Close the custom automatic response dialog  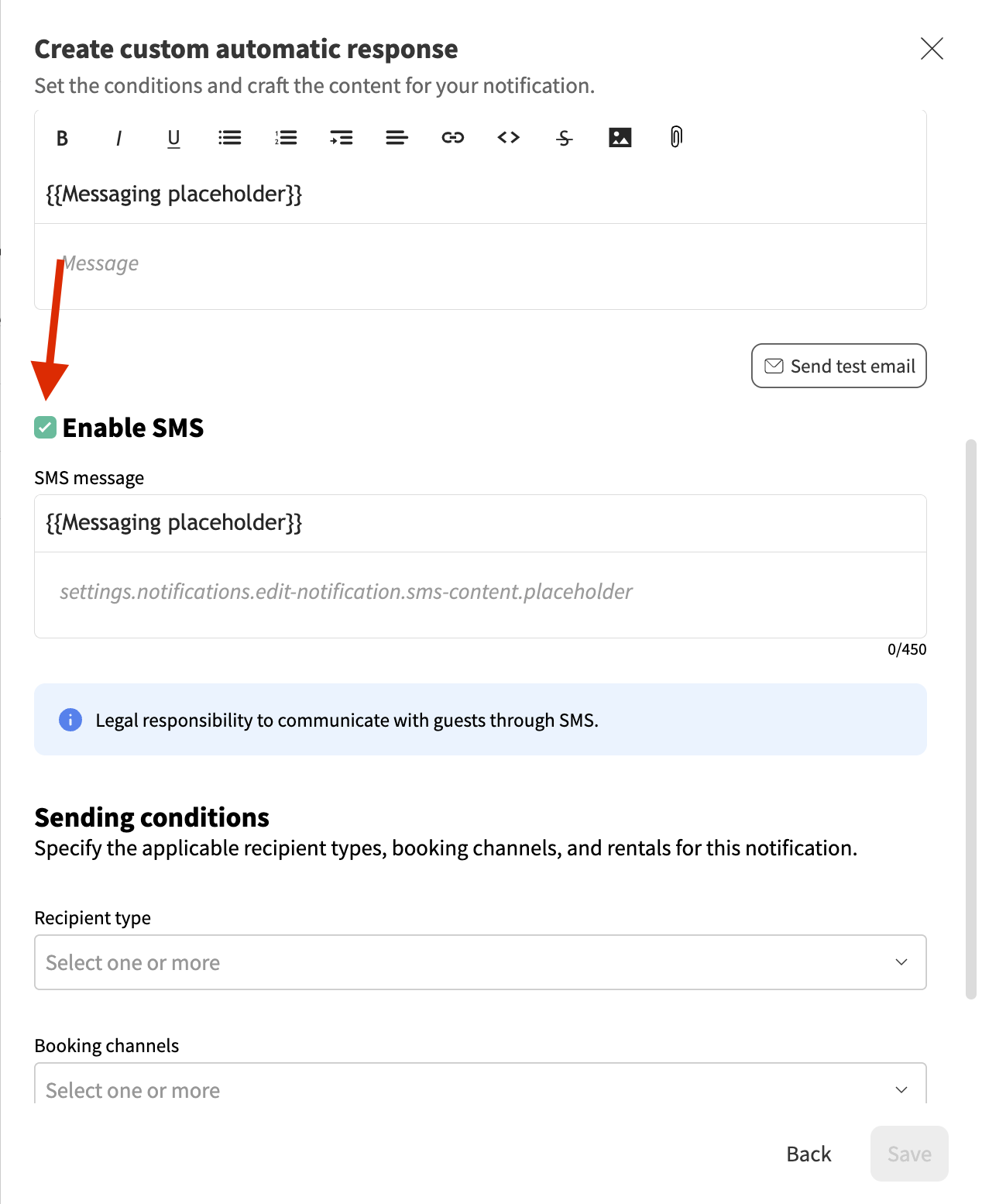point(932,49)
